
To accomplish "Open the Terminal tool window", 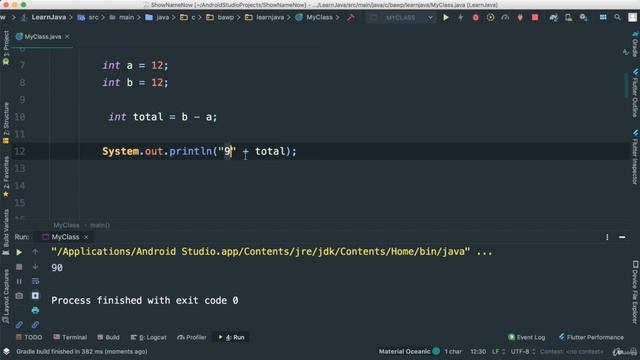I will pyautogui.click(x=70, y=337).
